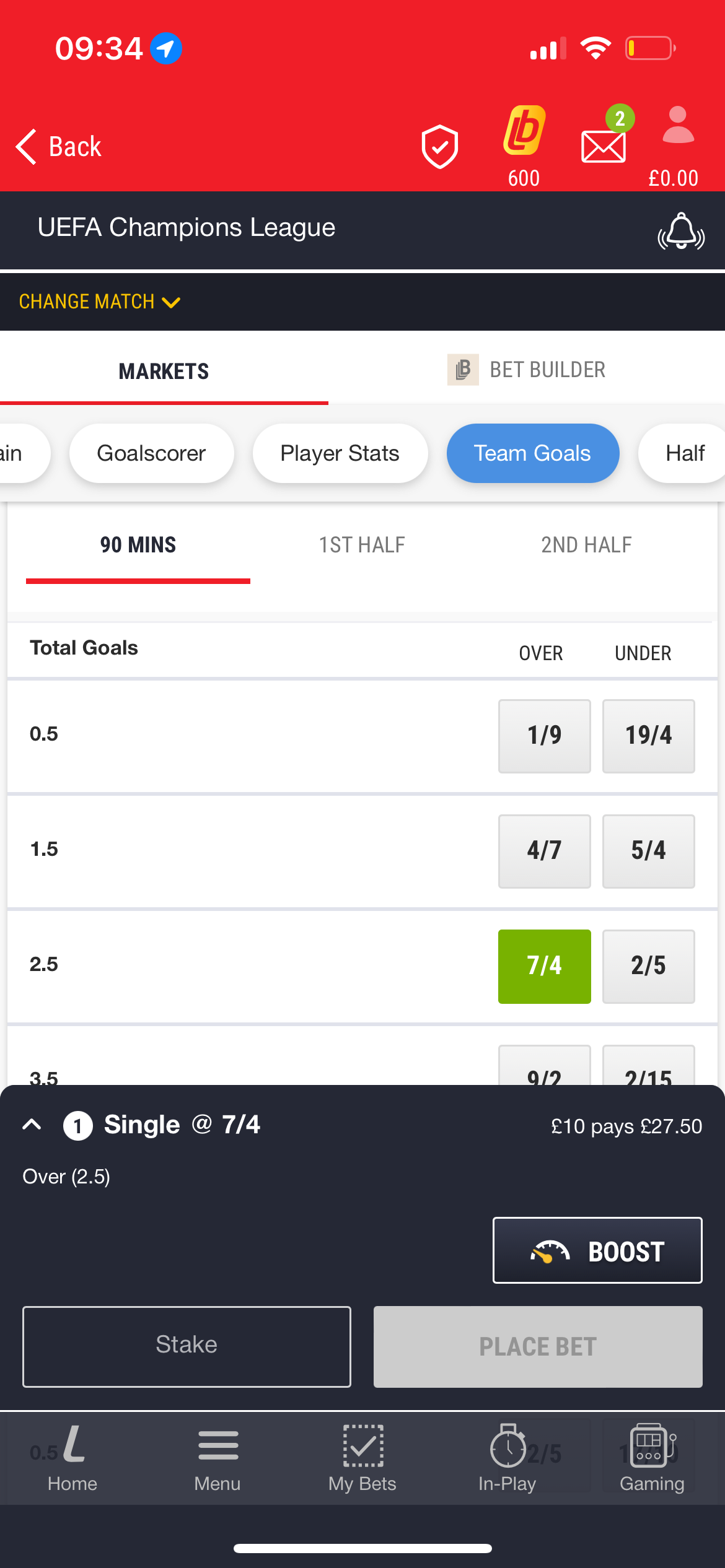Open the bottom Menu hamburger

point(217,1458)
